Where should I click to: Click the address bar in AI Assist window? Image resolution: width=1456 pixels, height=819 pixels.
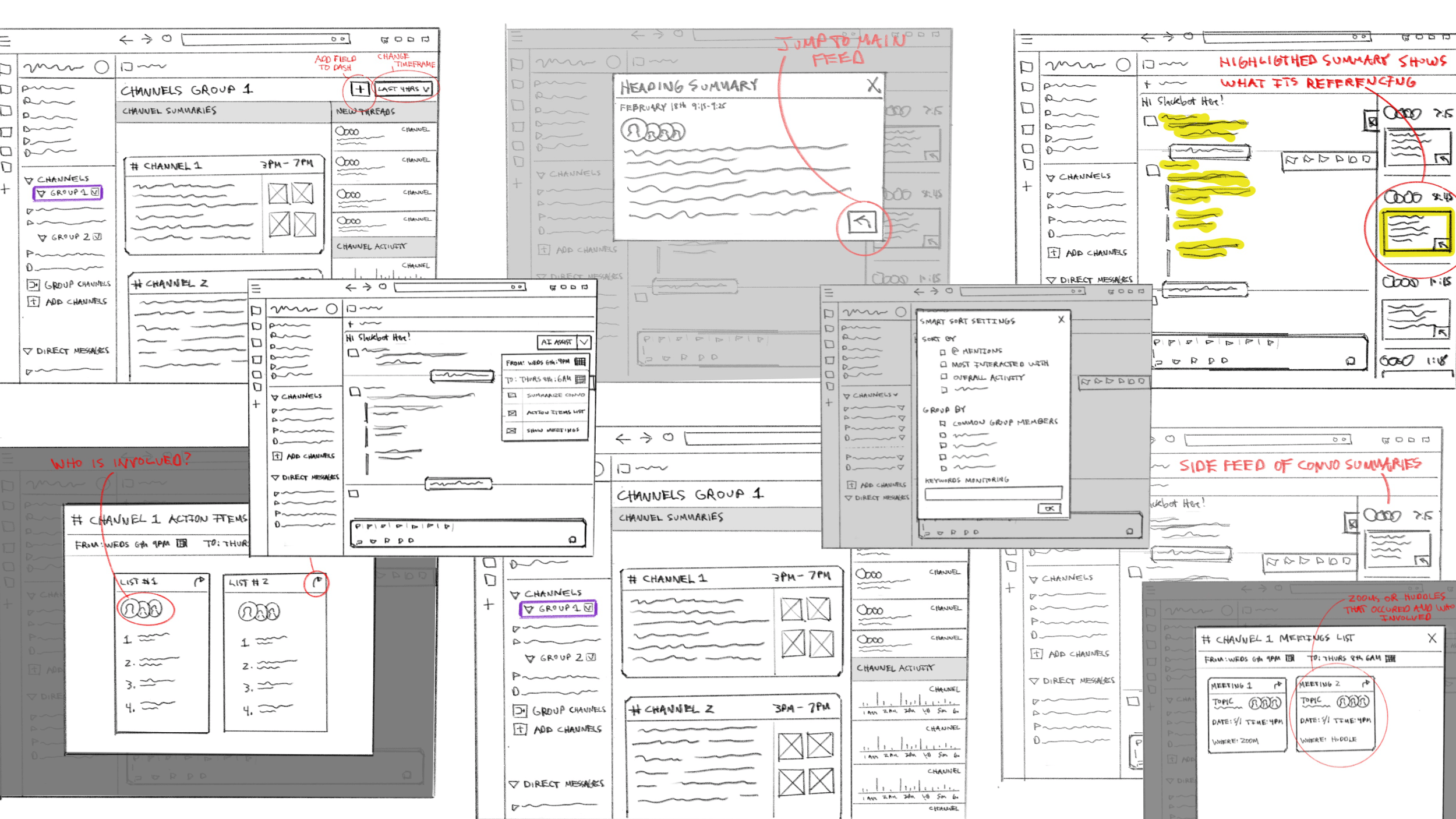(460, 287)
